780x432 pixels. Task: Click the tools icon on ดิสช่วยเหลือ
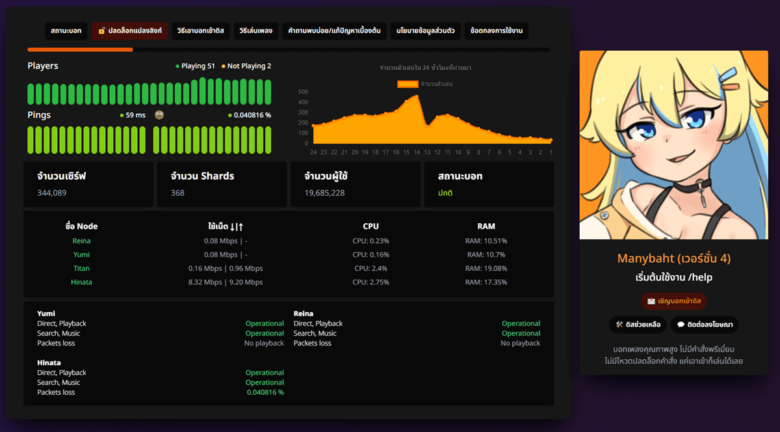pyautogui.click(x=620, y=325)
